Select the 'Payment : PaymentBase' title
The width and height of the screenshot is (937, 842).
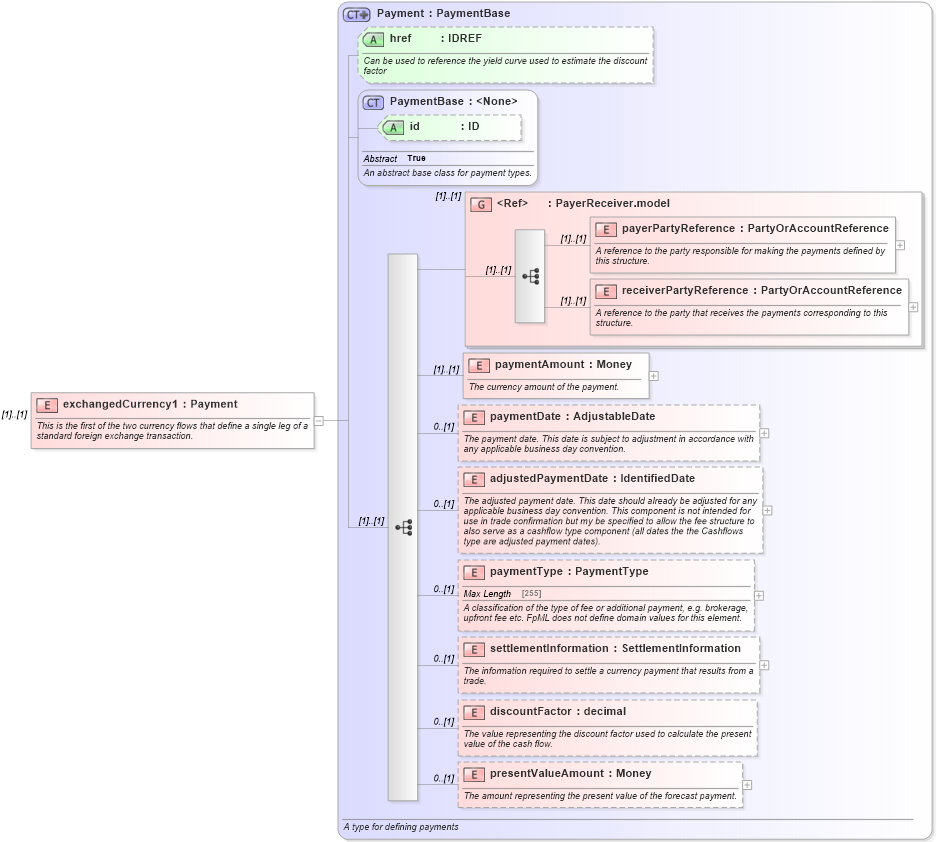point(443,14)
